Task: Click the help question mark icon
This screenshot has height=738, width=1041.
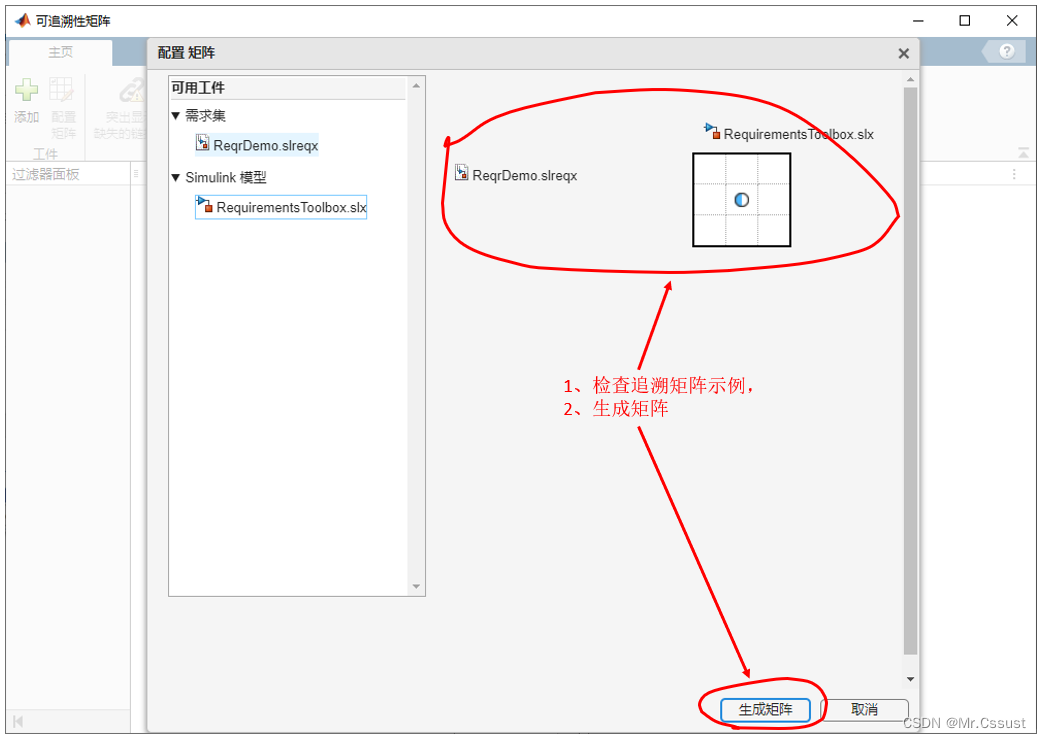Action: (1006, 51)
